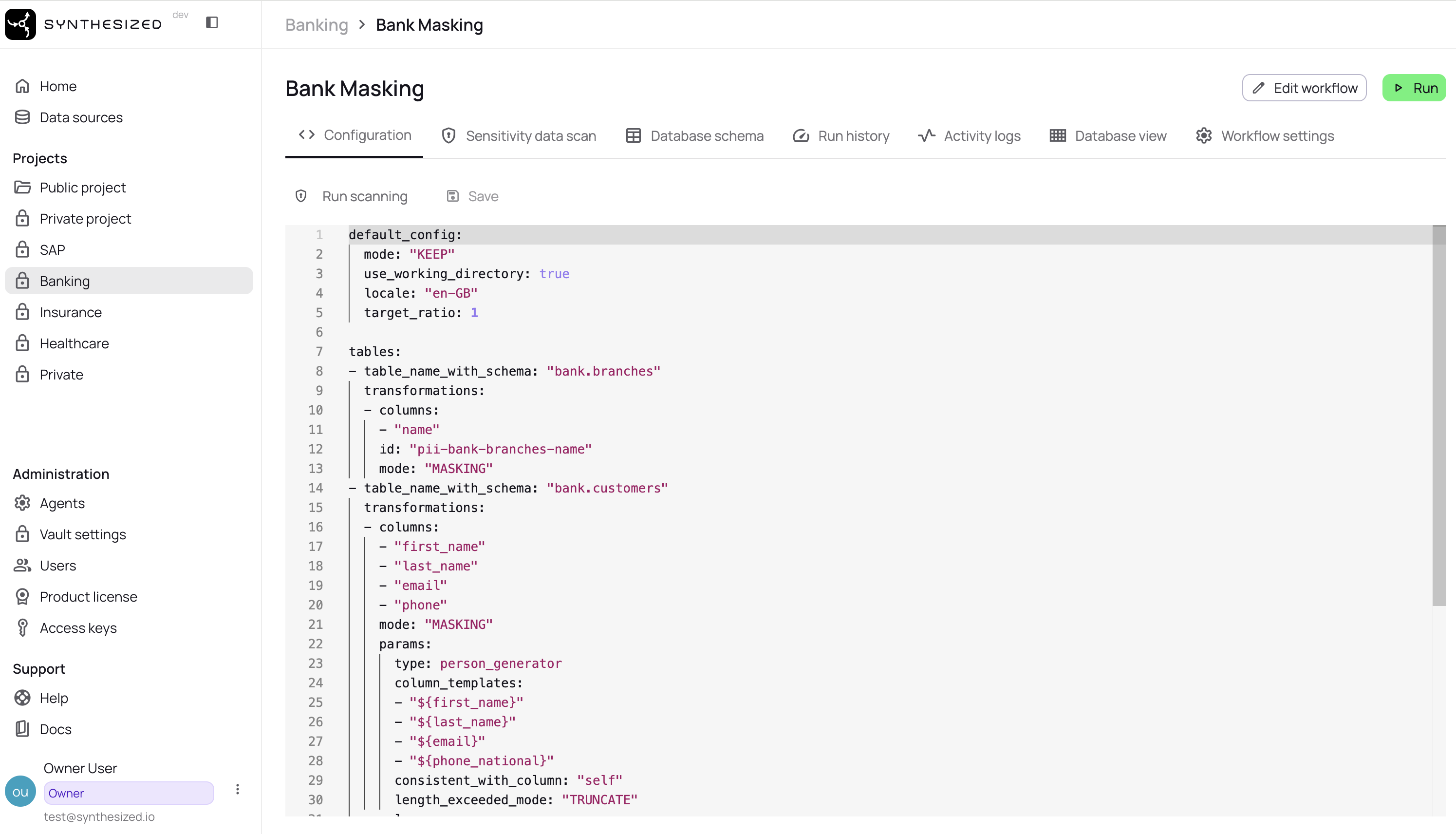Viewport: 1456px width, 834px height.
Task: Open Home from the sidebar
Action: pos(58,86)
